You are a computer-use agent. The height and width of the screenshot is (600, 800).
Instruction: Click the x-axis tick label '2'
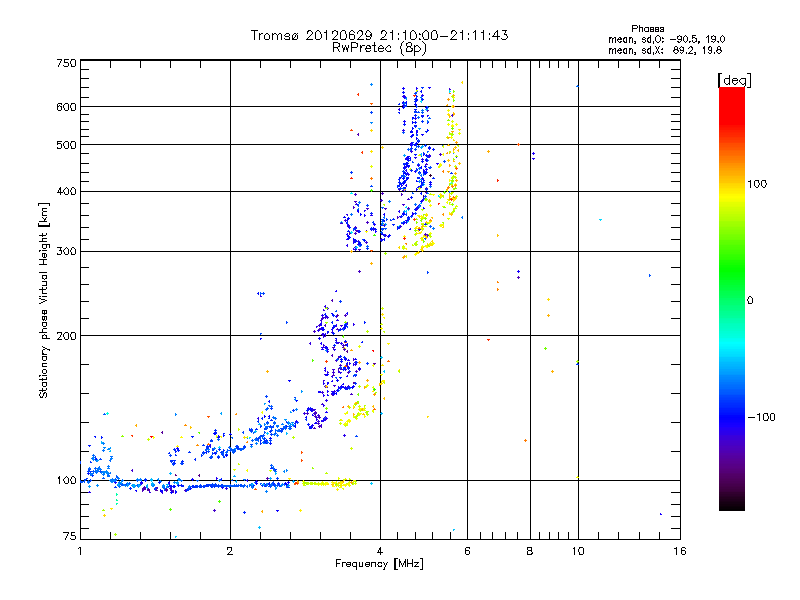coord(230,551)
